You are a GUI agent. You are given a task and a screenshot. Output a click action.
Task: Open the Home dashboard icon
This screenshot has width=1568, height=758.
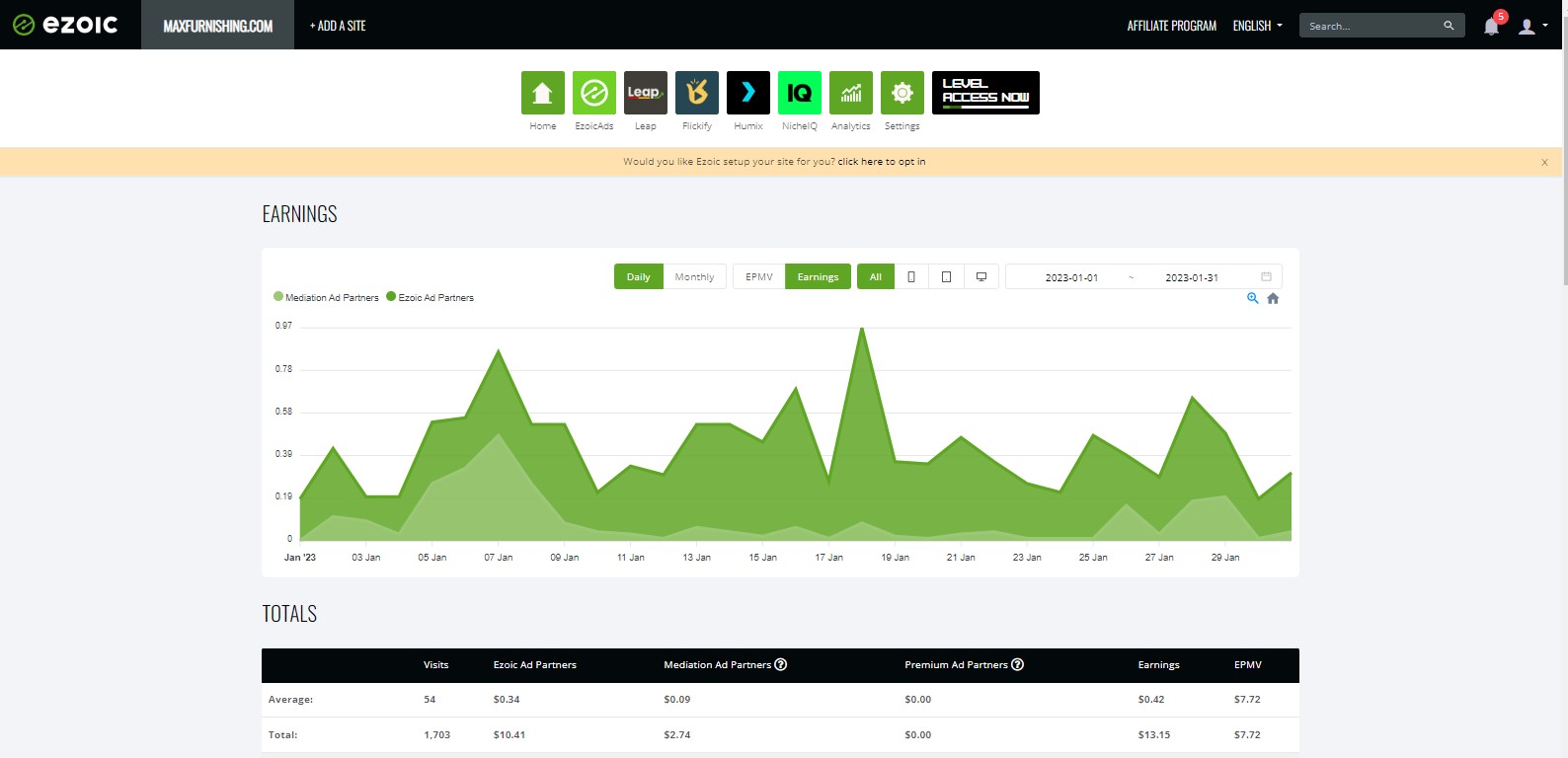pyautogui.click(x=542, y=93)
